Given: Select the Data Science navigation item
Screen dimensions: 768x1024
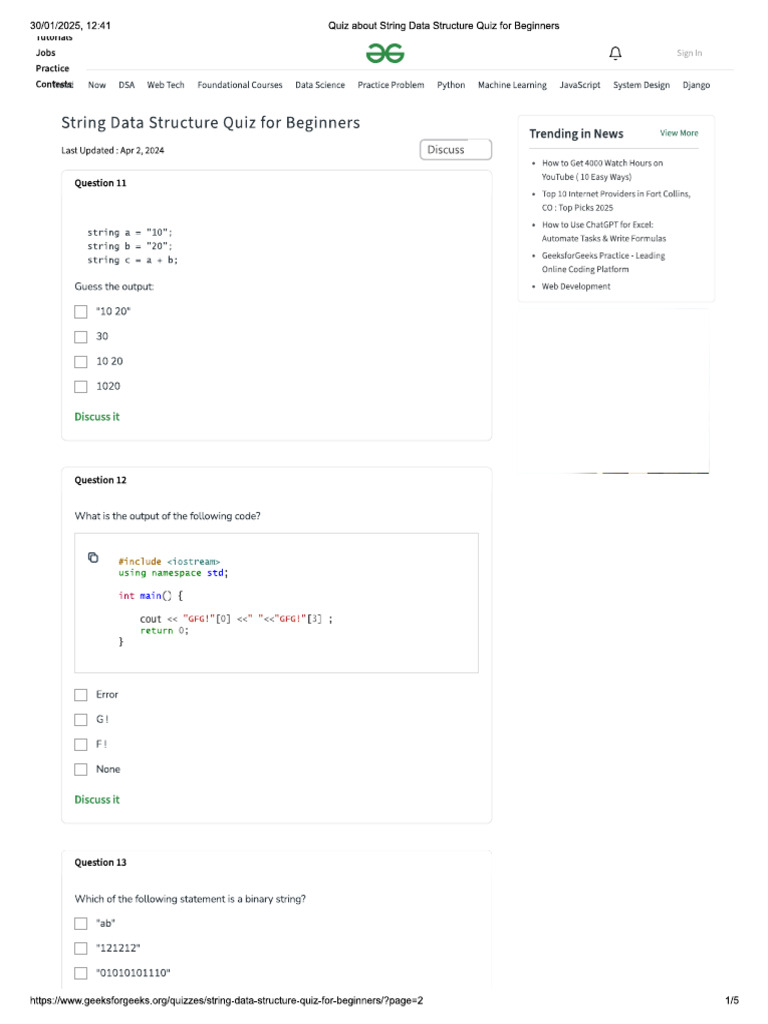Looking at the screenshot, I should pos(320,85).
